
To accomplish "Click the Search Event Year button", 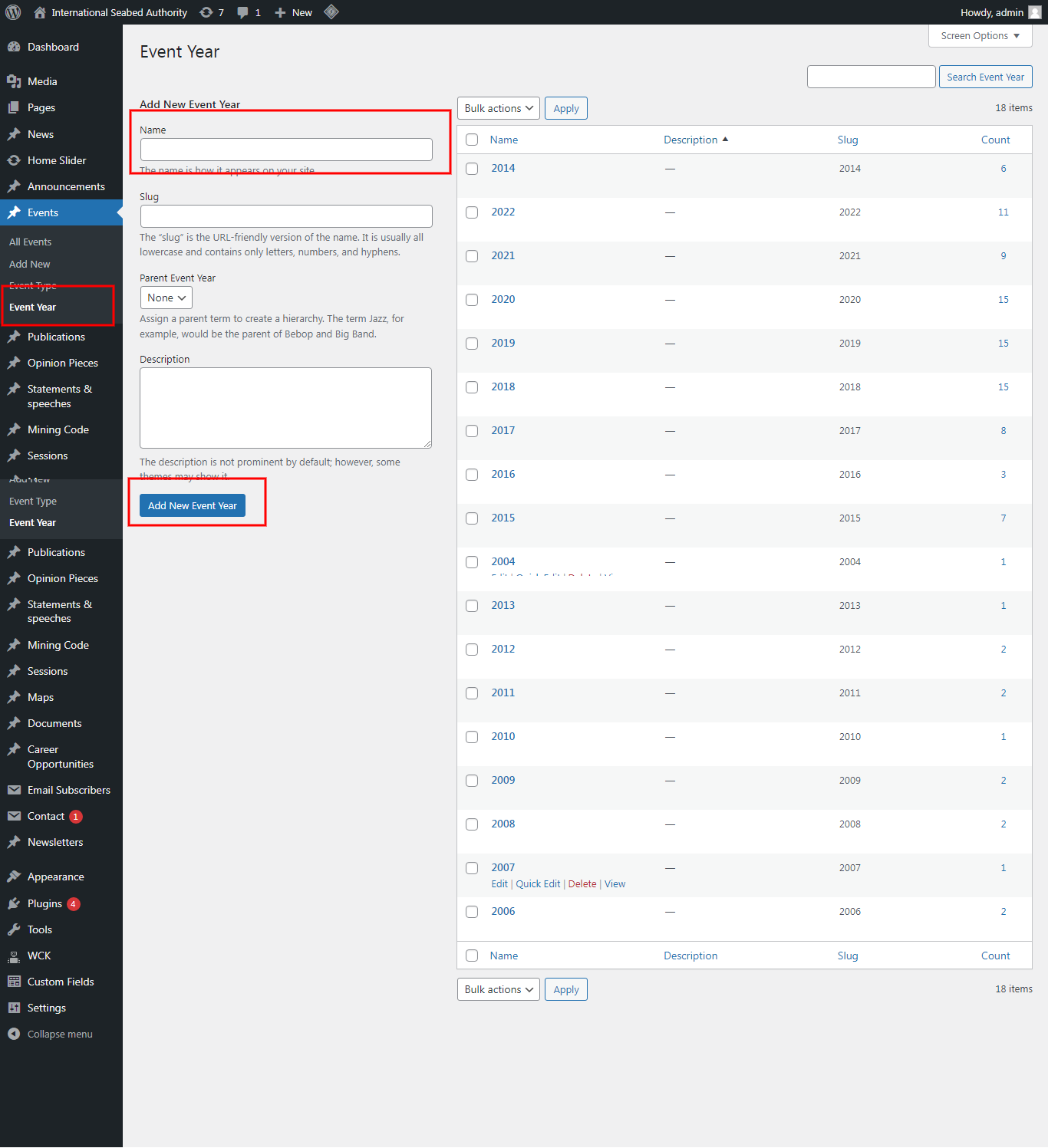I will [x=985, y=77].
